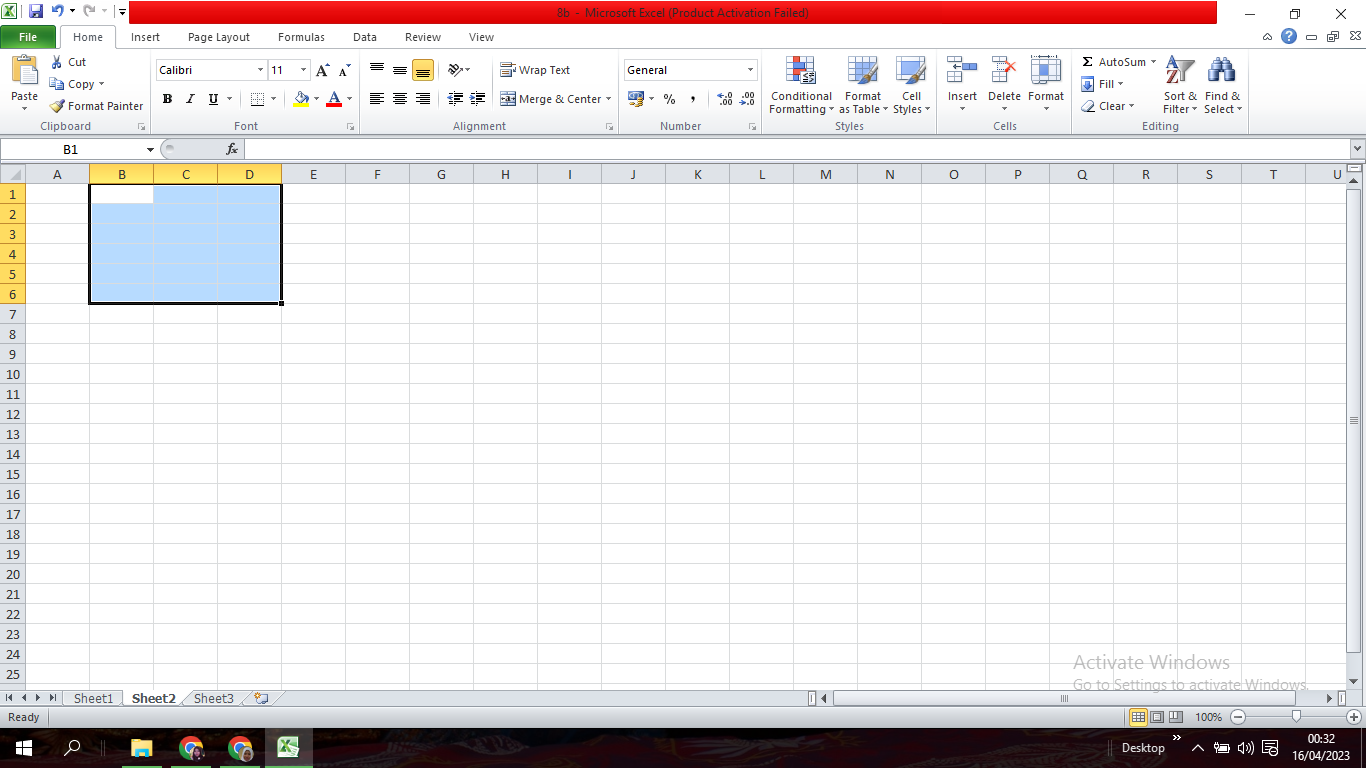Click the Insert Function fx icon
This screenshot has width=1366, height=768.
232,149
